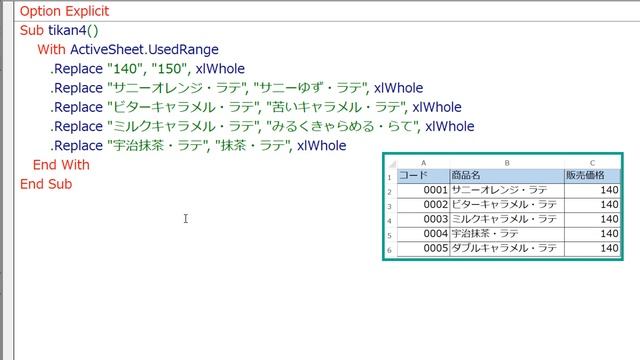Click the select-all corner of the sheet image
This screenshot has height=360, width=640.
[391, 163]
